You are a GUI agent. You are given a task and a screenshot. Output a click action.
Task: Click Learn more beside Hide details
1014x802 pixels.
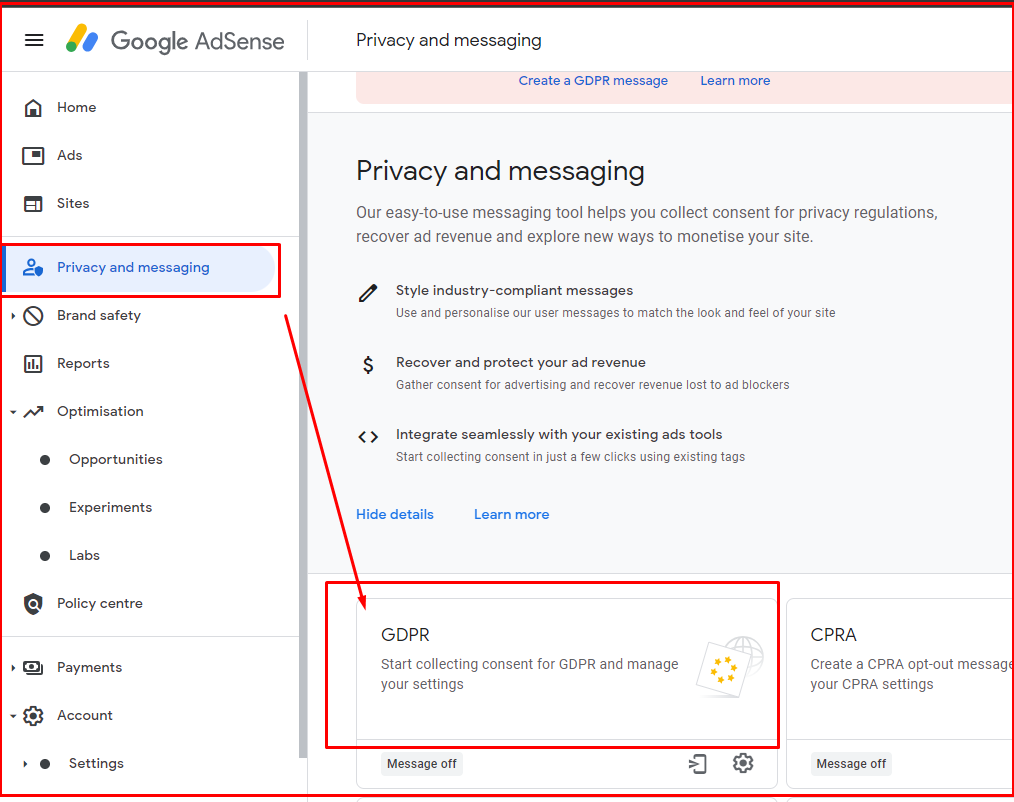512,515
